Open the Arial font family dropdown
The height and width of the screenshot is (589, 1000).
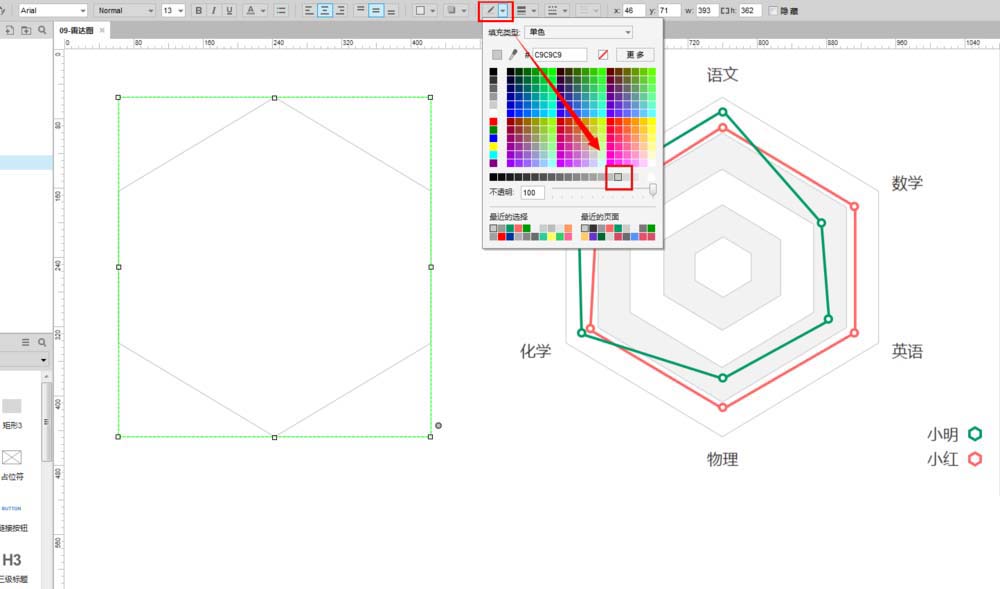pos(52,10)
